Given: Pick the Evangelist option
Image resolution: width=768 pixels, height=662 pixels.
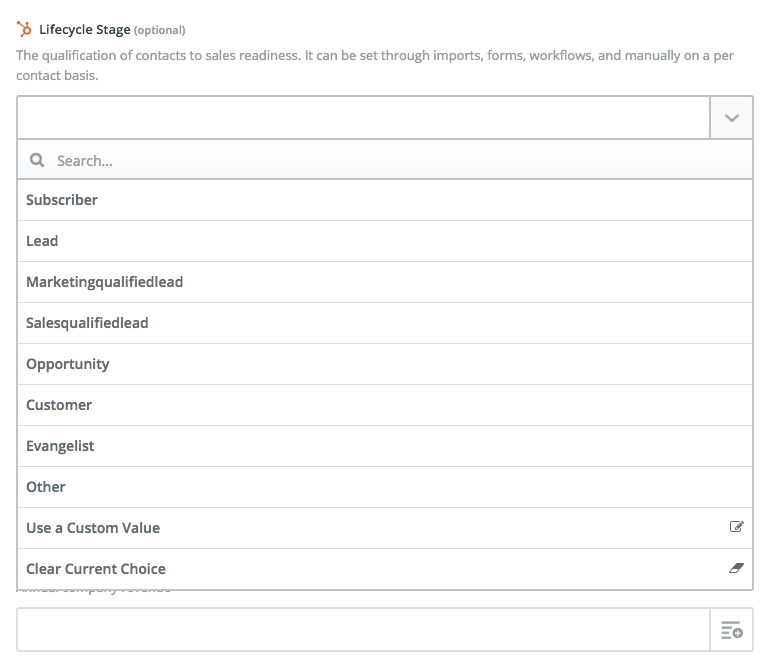Looking at the screenshot, I should coord(385,446).
